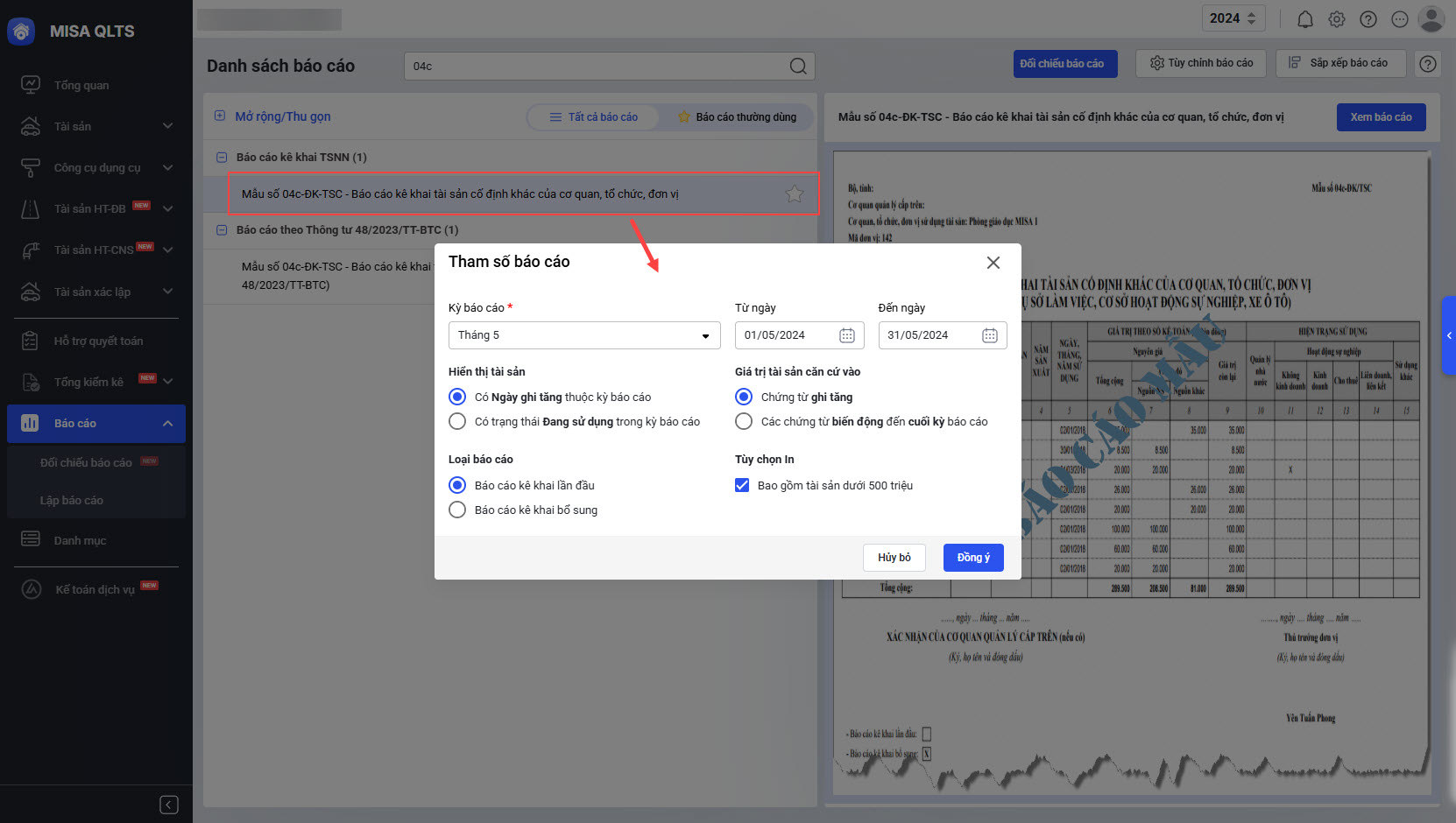The image size is (1456, 823).
Task: Click the notification bell icon
Action: coord(1304,19)
